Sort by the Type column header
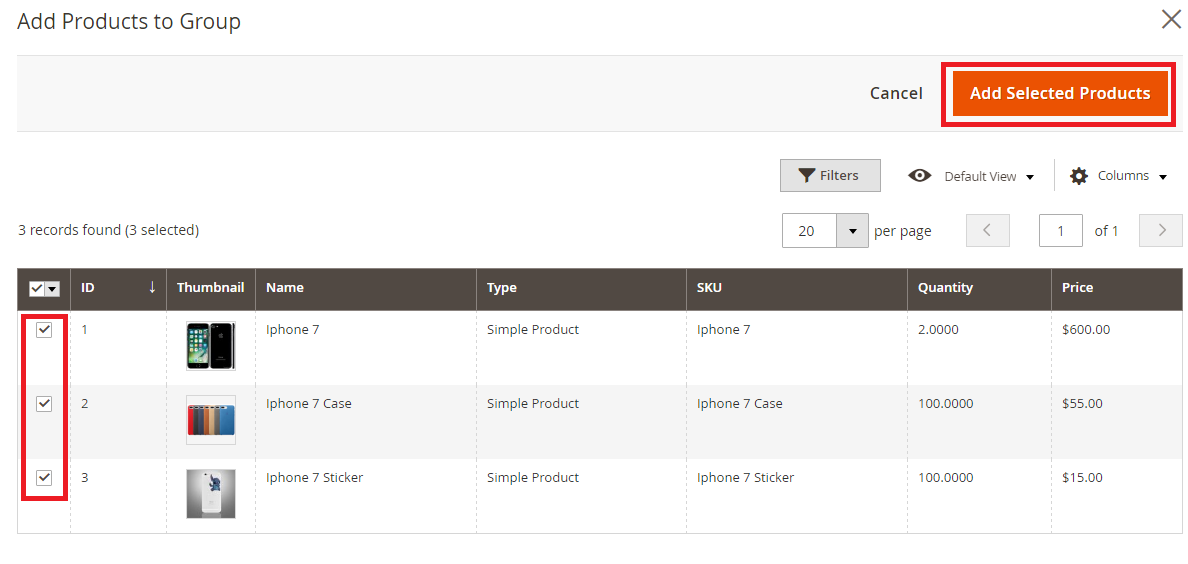 (x=581, y=288)
